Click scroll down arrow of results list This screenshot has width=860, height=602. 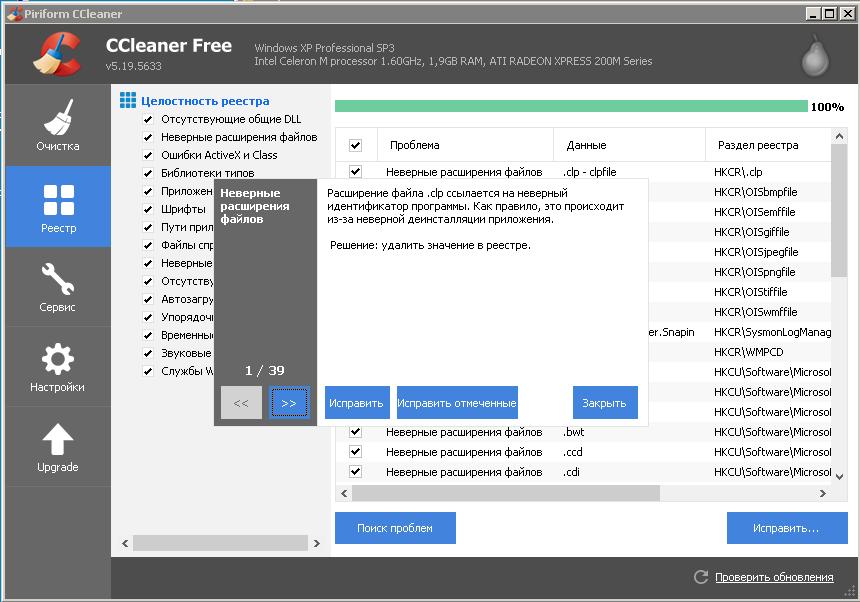[x=839, y=476]
